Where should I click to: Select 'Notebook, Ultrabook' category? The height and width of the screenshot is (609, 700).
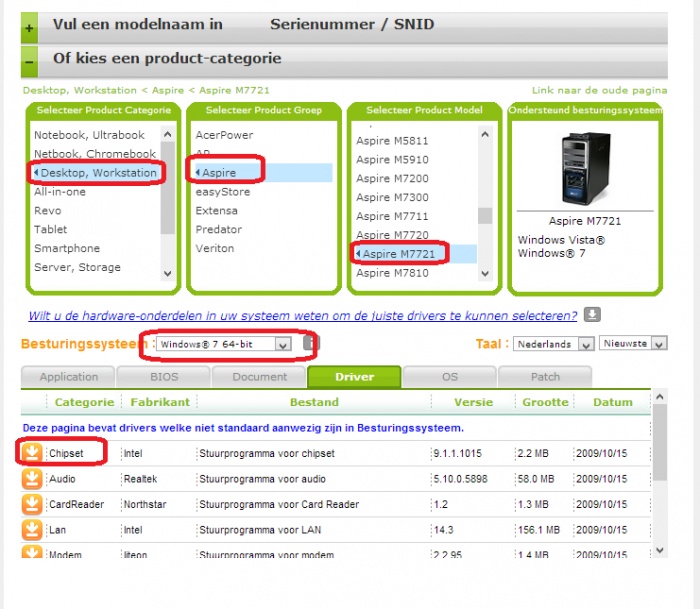pyautogui.click(x=89, y=135)
